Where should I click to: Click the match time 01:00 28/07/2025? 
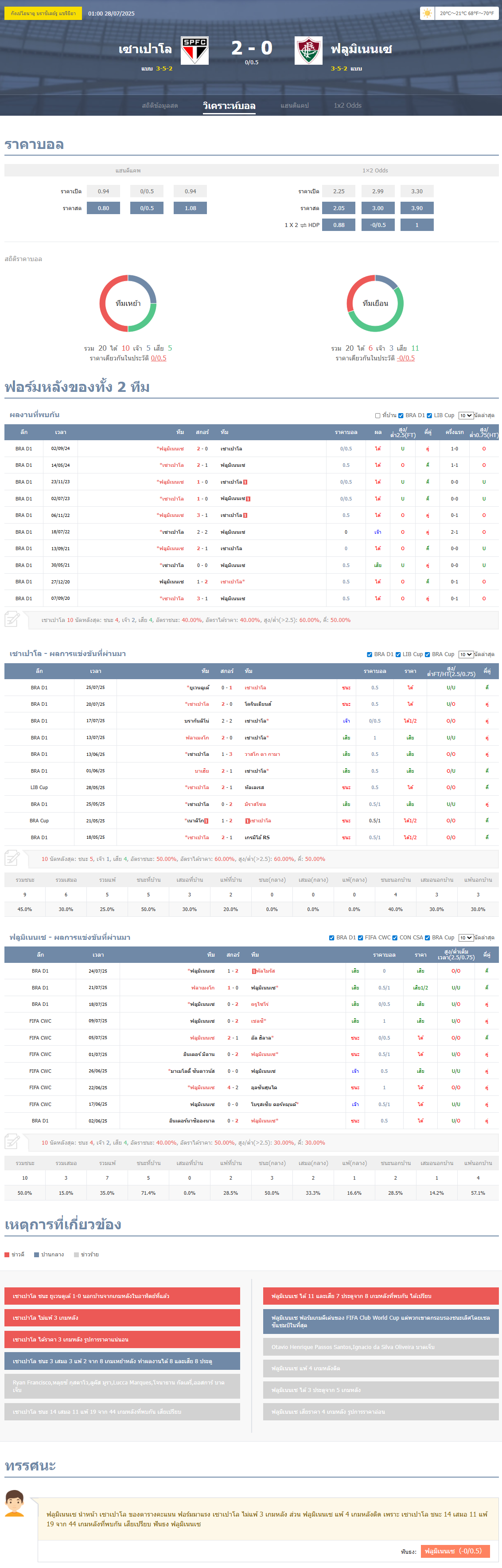click(111, 13)
